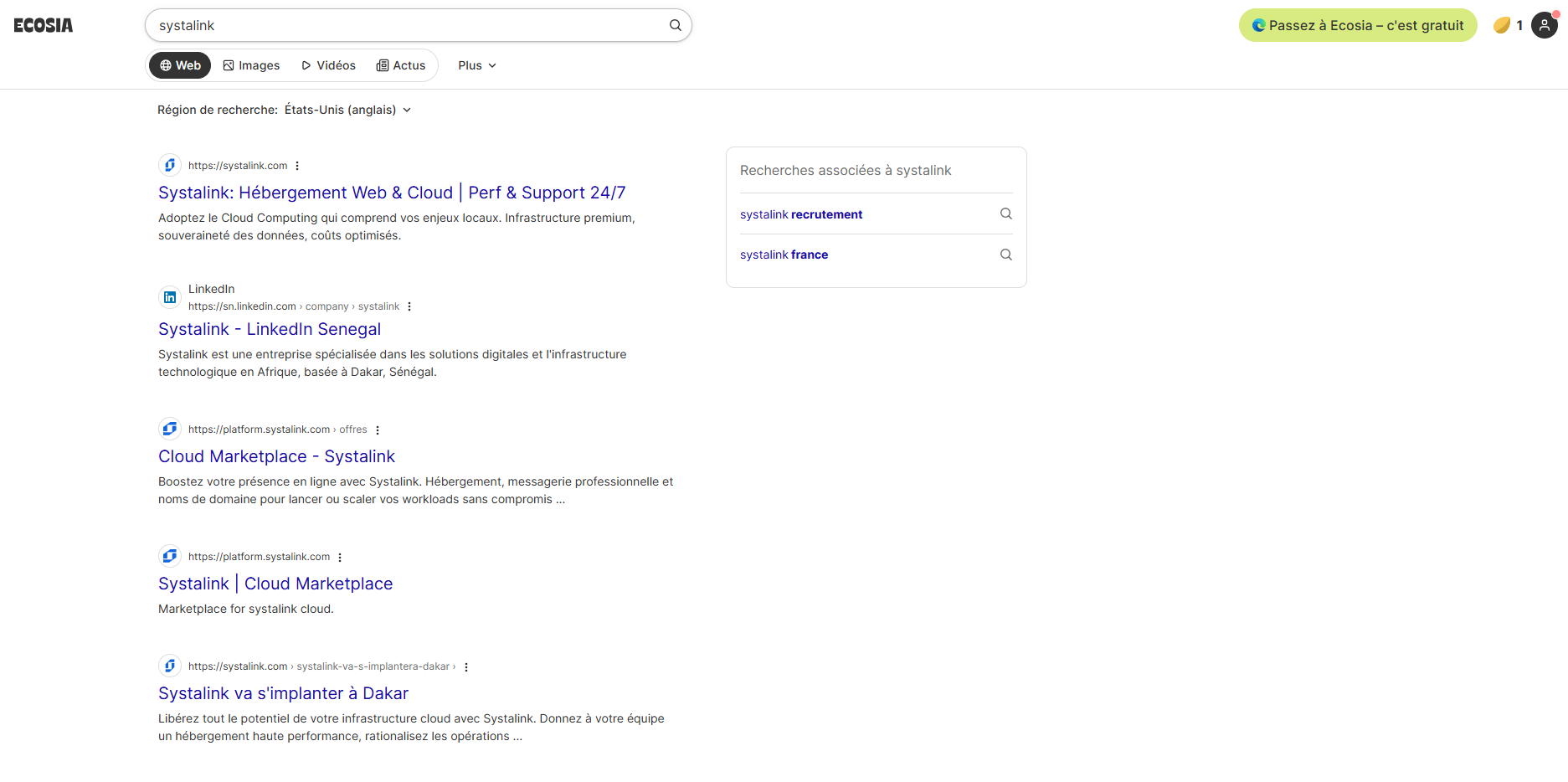Click the platform.systalink.com › offres URL
This screenshot has height=782, width=1568.
click(278, 430)
